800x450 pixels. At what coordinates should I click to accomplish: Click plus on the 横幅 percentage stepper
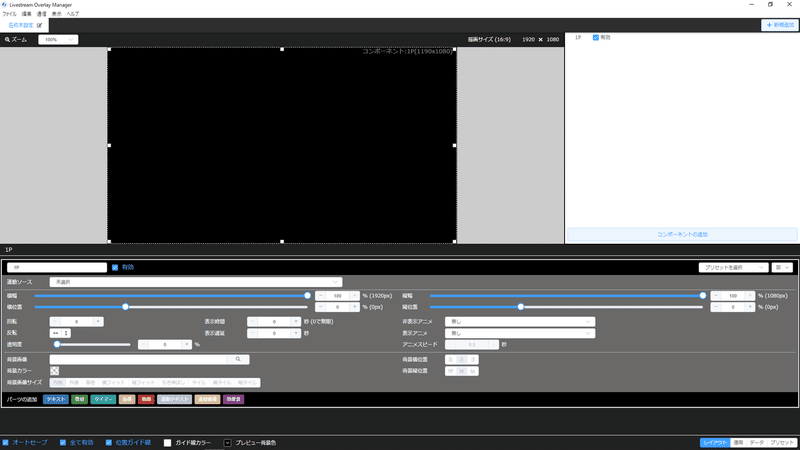(x=354, y=295)
